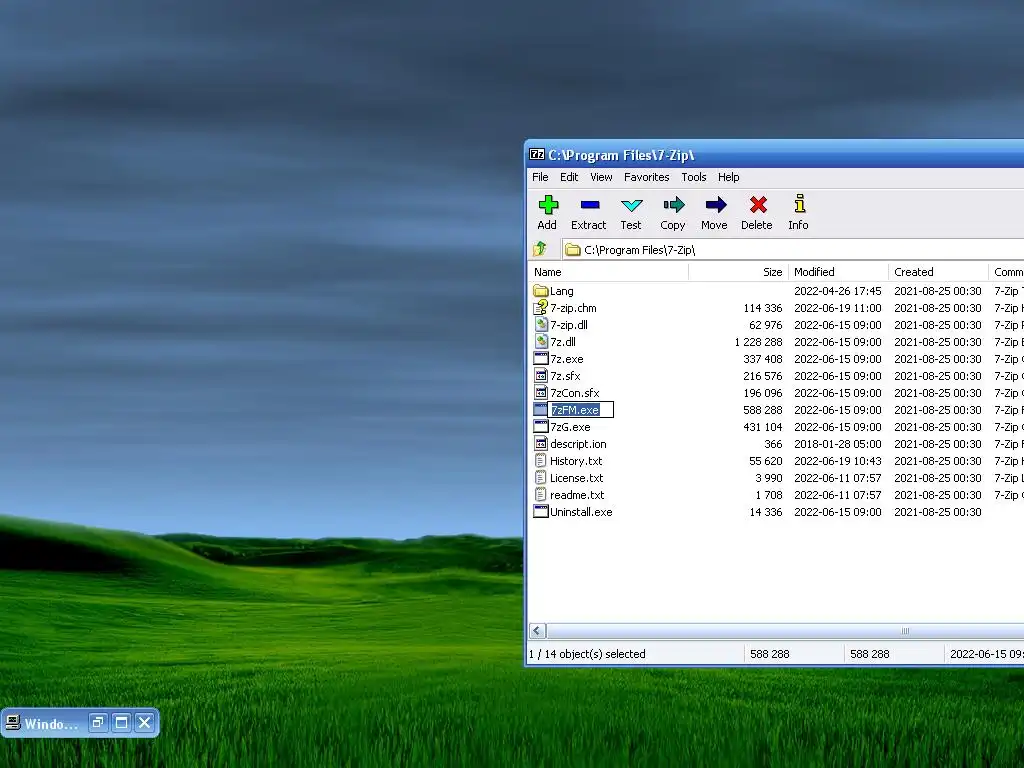Click the 431 104 size value
This screenshot has height=768, width=1024.
tap(762, 426)
